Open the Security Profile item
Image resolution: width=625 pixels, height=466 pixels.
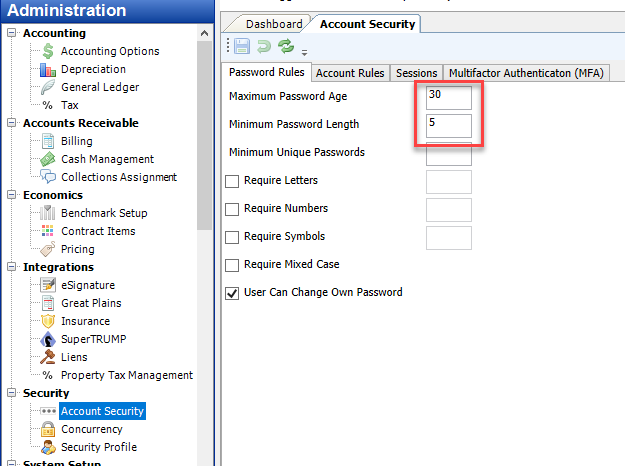[99, 447]
